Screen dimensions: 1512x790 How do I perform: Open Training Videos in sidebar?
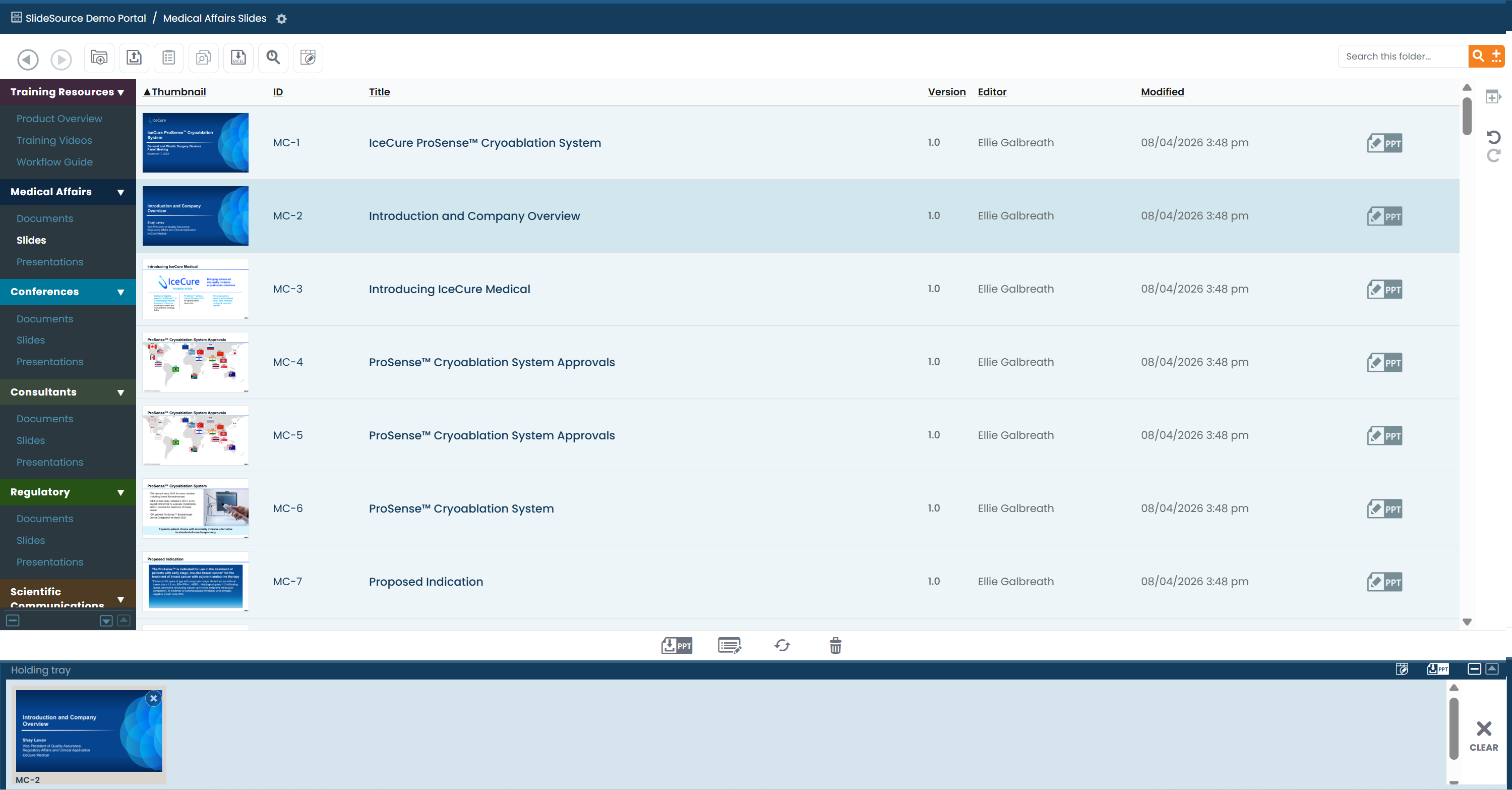(54, 140)
